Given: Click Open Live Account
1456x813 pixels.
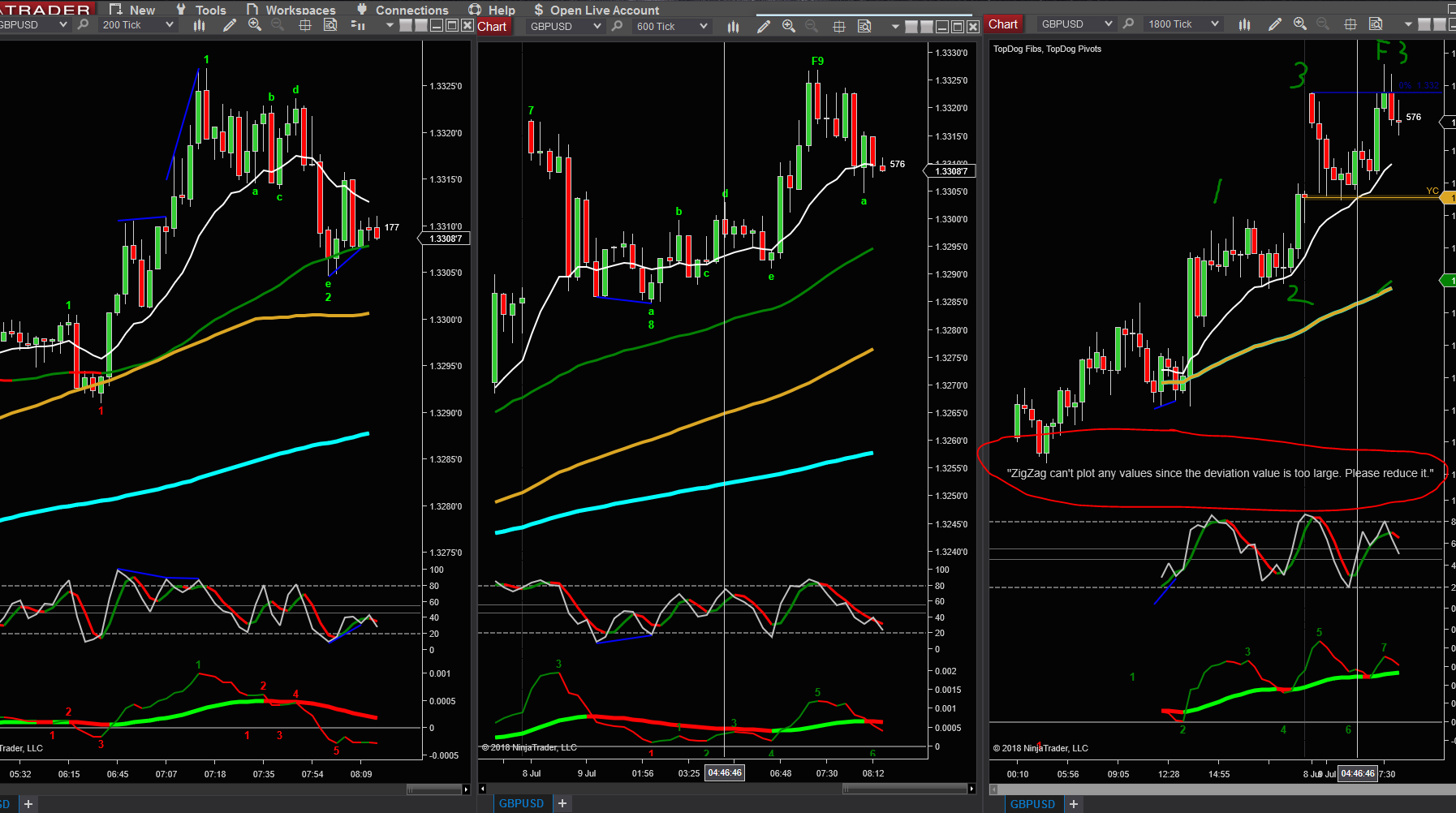Looking at the screenshot, I should (x=597, y=10).
